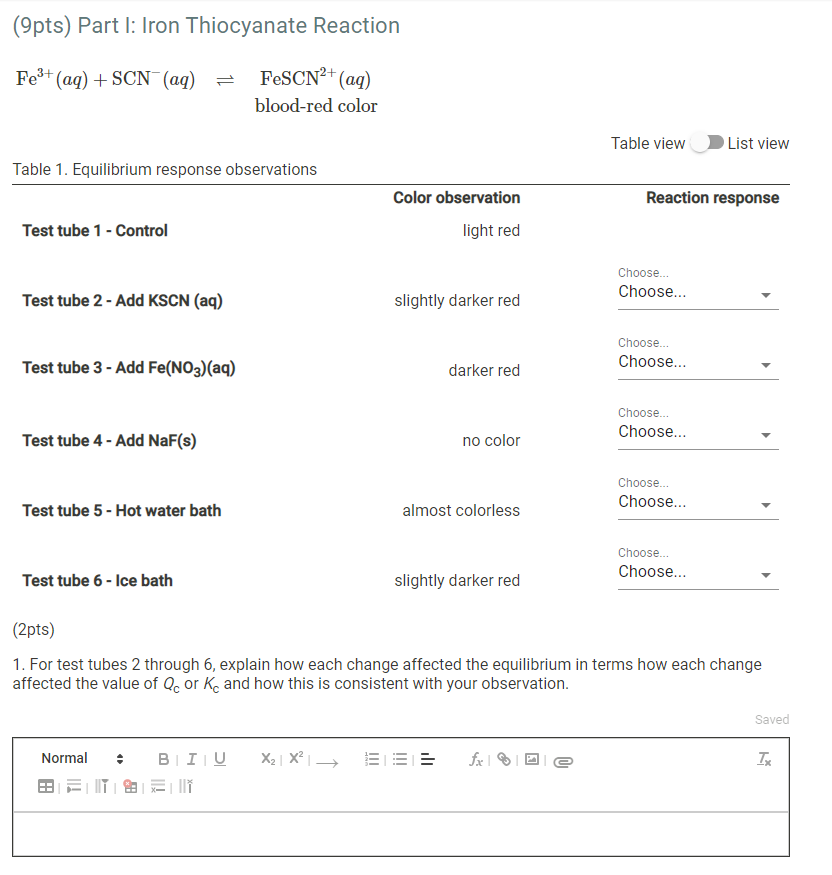This screenshot has width=832, height=875.
Task: Insert a formula with fx
Action: point(475,759)
